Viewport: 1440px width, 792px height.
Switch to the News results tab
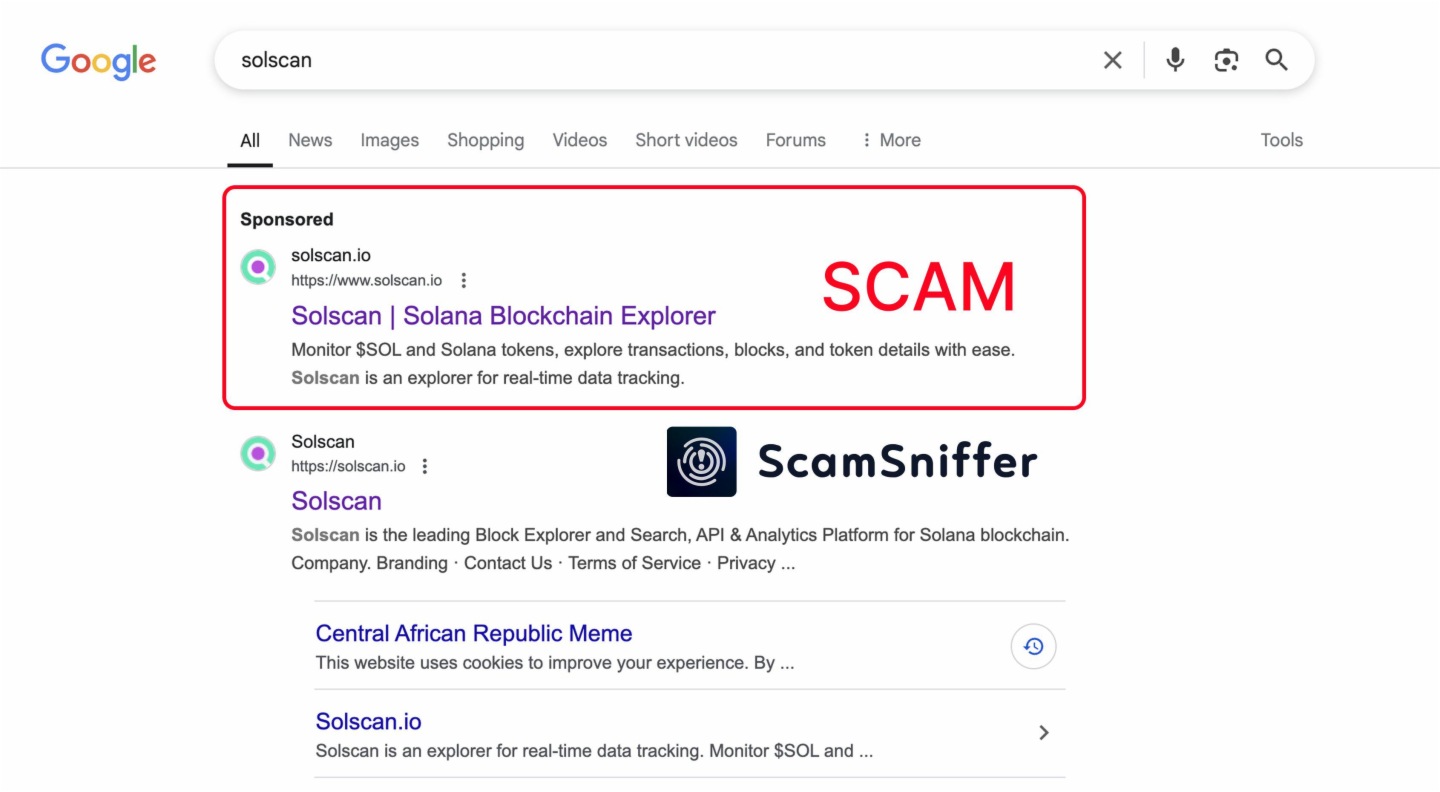coord(309,140)
